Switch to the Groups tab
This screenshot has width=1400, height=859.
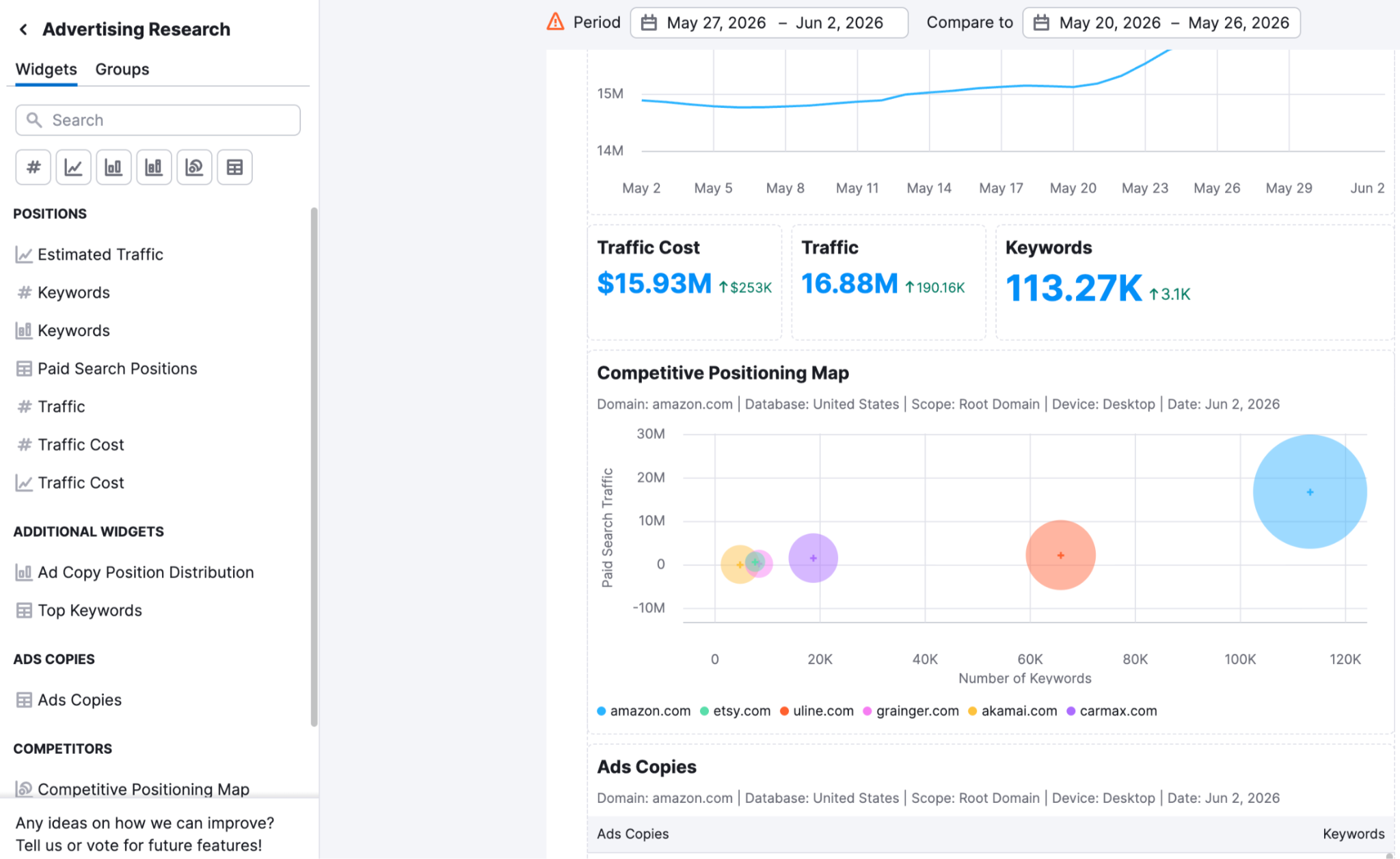coord(122,69)
